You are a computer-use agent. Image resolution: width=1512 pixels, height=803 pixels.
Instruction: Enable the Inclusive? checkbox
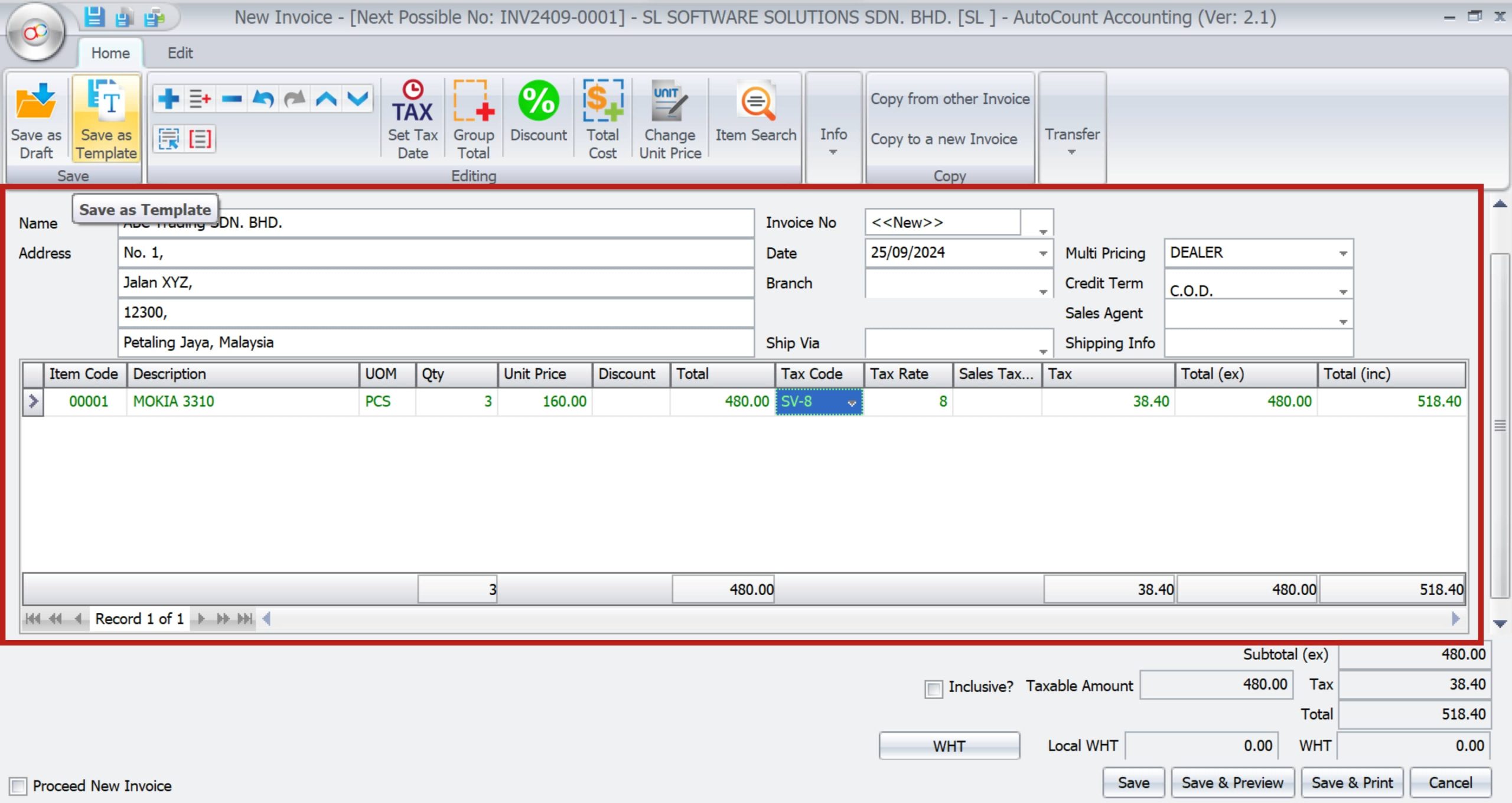coord(933,689)
